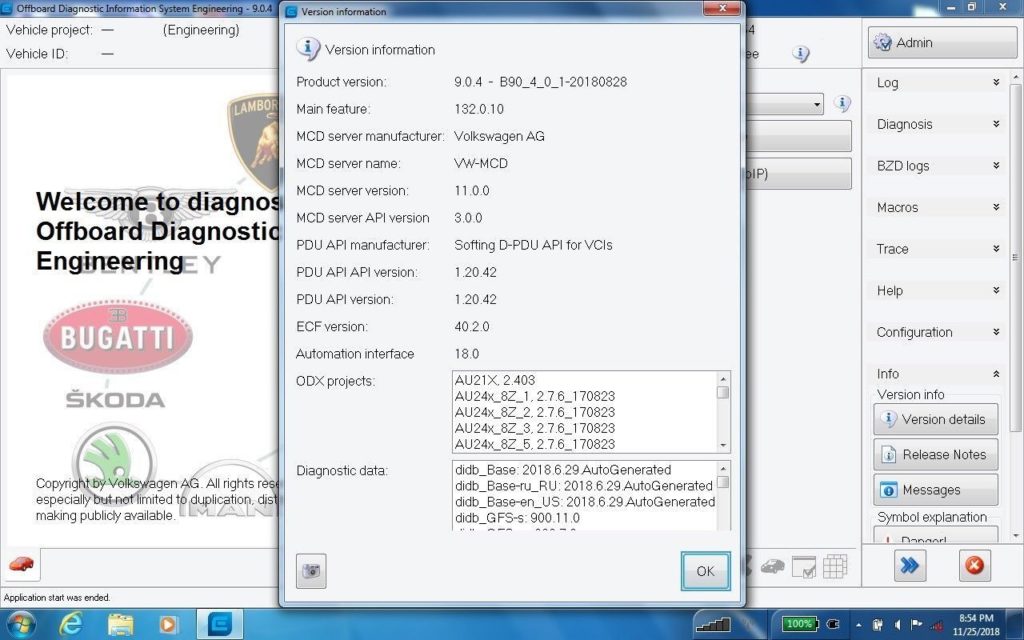
Task: Expand the BZD logs section
Action: (995, 166)
